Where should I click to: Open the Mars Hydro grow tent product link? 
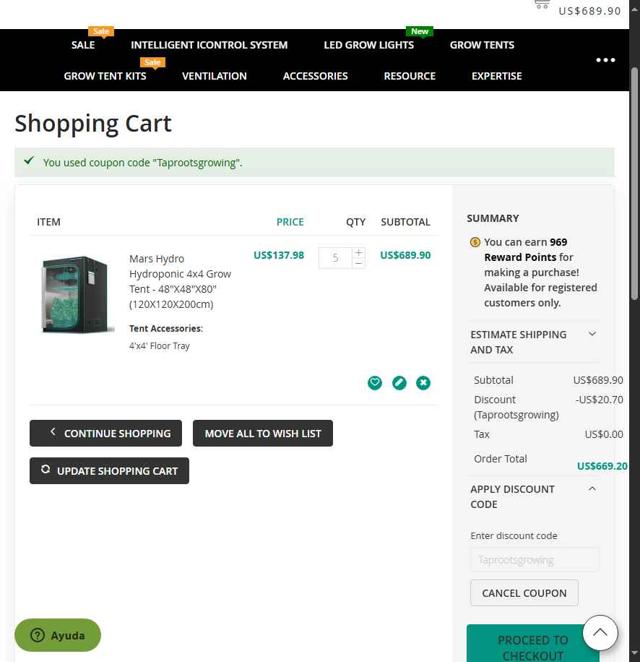point(180,282)
